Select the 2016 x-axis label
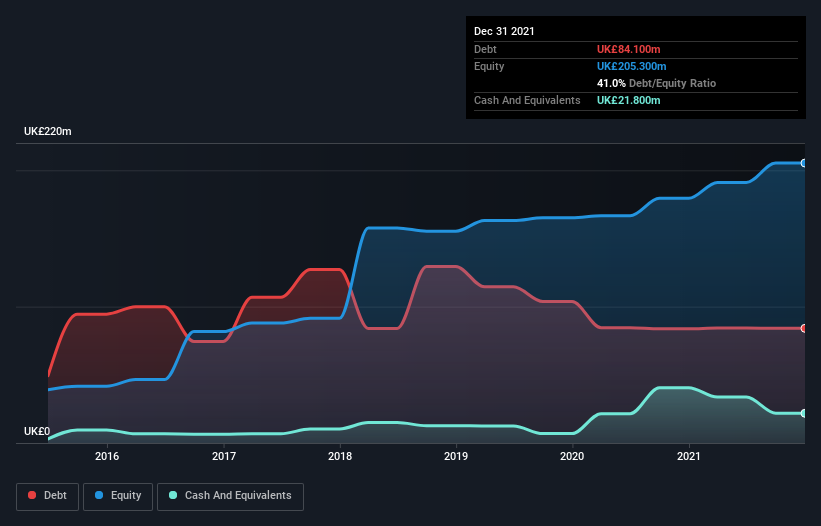This screenshot has height=526, width=821. (x=107, y=456)
